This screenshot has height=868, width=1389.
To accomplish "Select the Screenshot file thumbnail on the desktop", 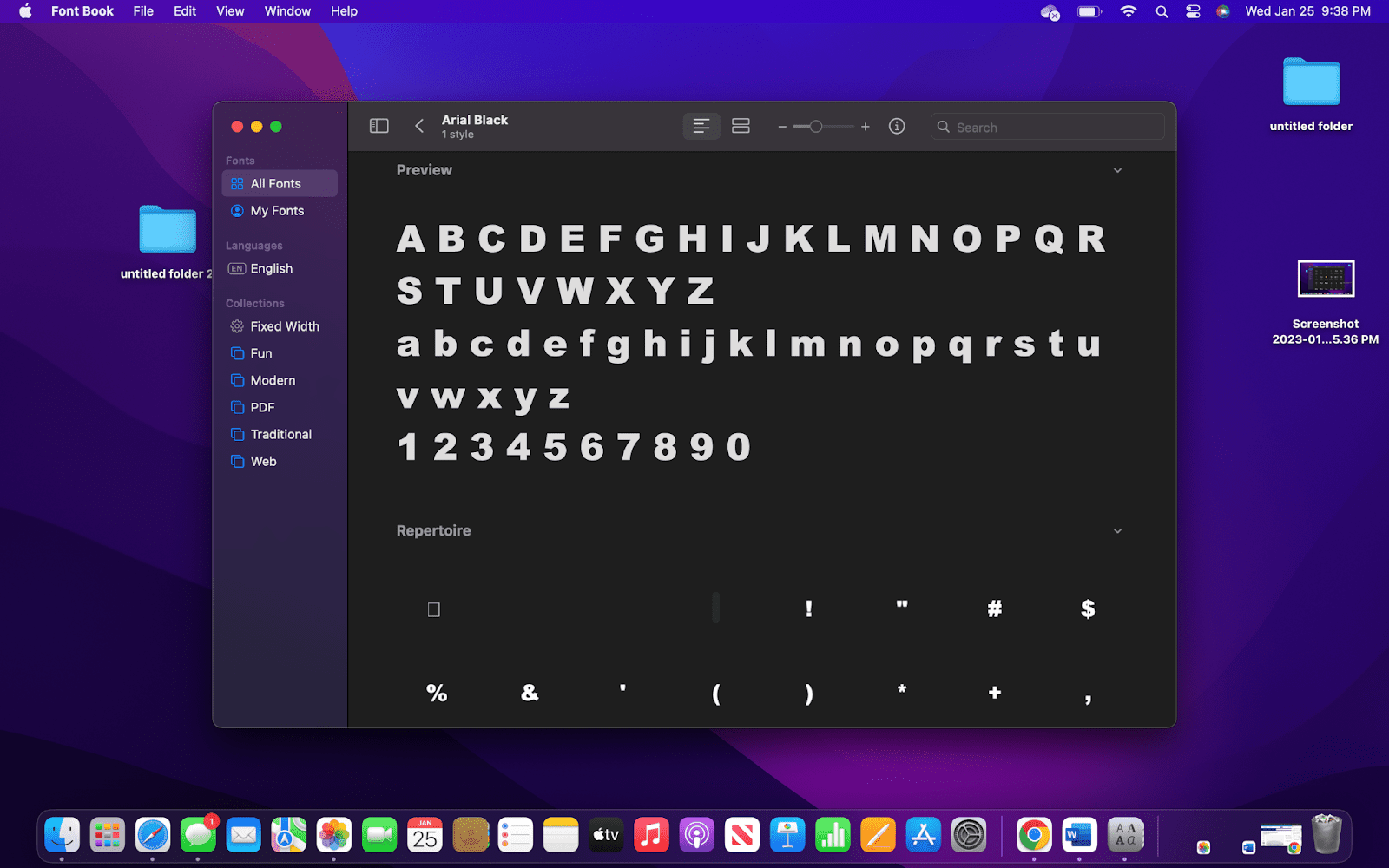I will pos(1326,279).
